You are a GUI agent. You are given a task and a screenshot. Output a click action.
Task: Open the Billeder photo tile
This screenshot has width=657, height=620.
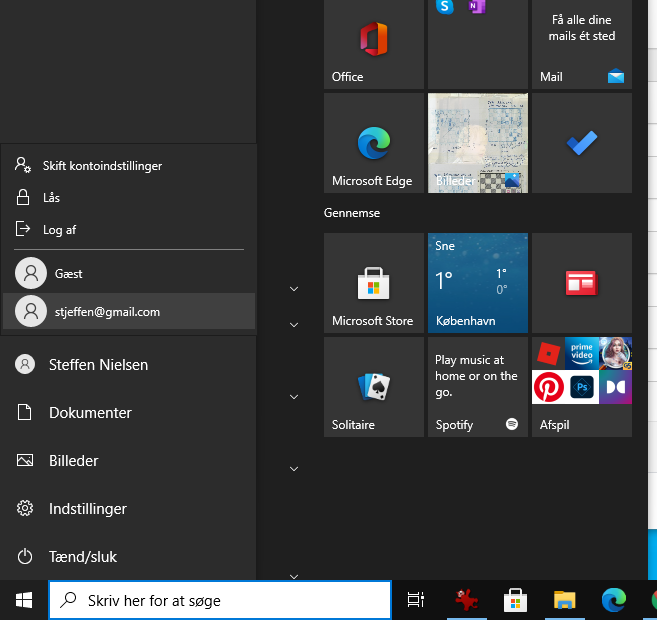click(x=478, y=143)
